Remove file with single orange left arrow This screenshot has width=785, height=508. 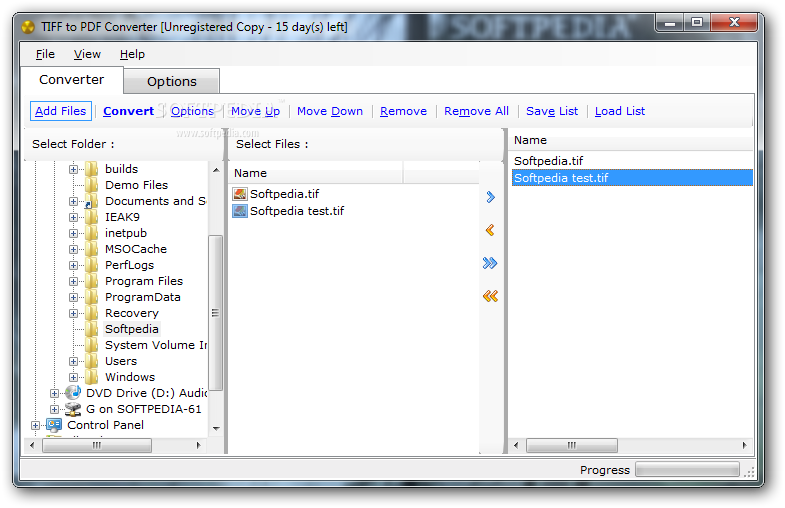490,230
